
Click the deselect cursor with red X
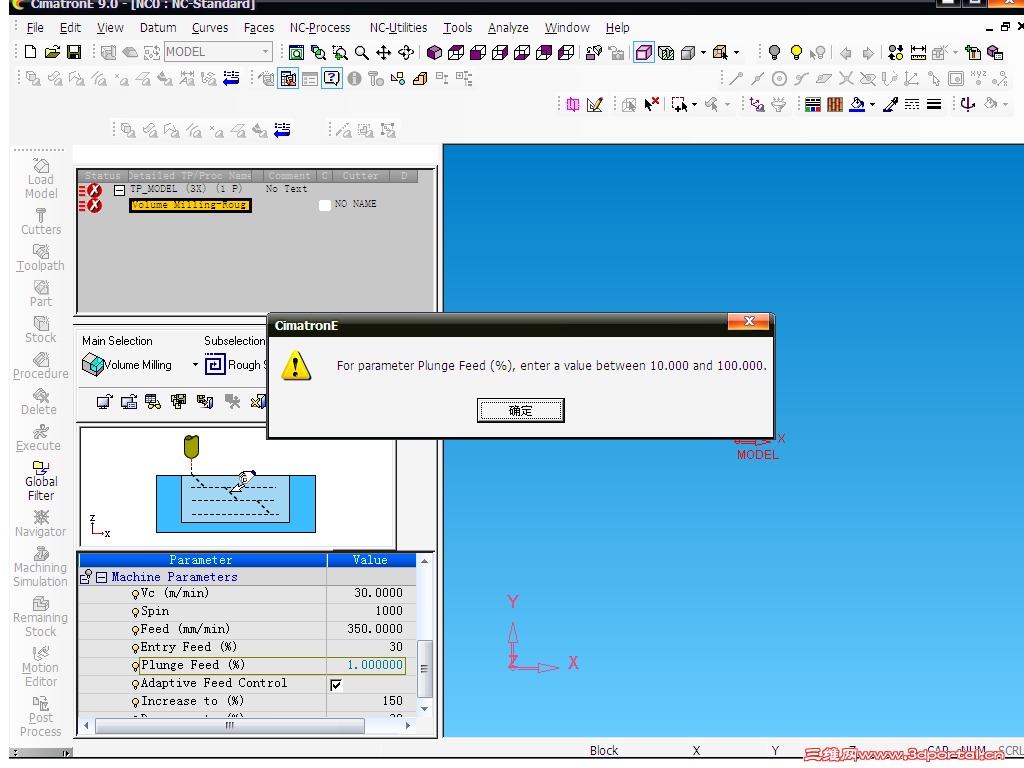coord(652,104)
